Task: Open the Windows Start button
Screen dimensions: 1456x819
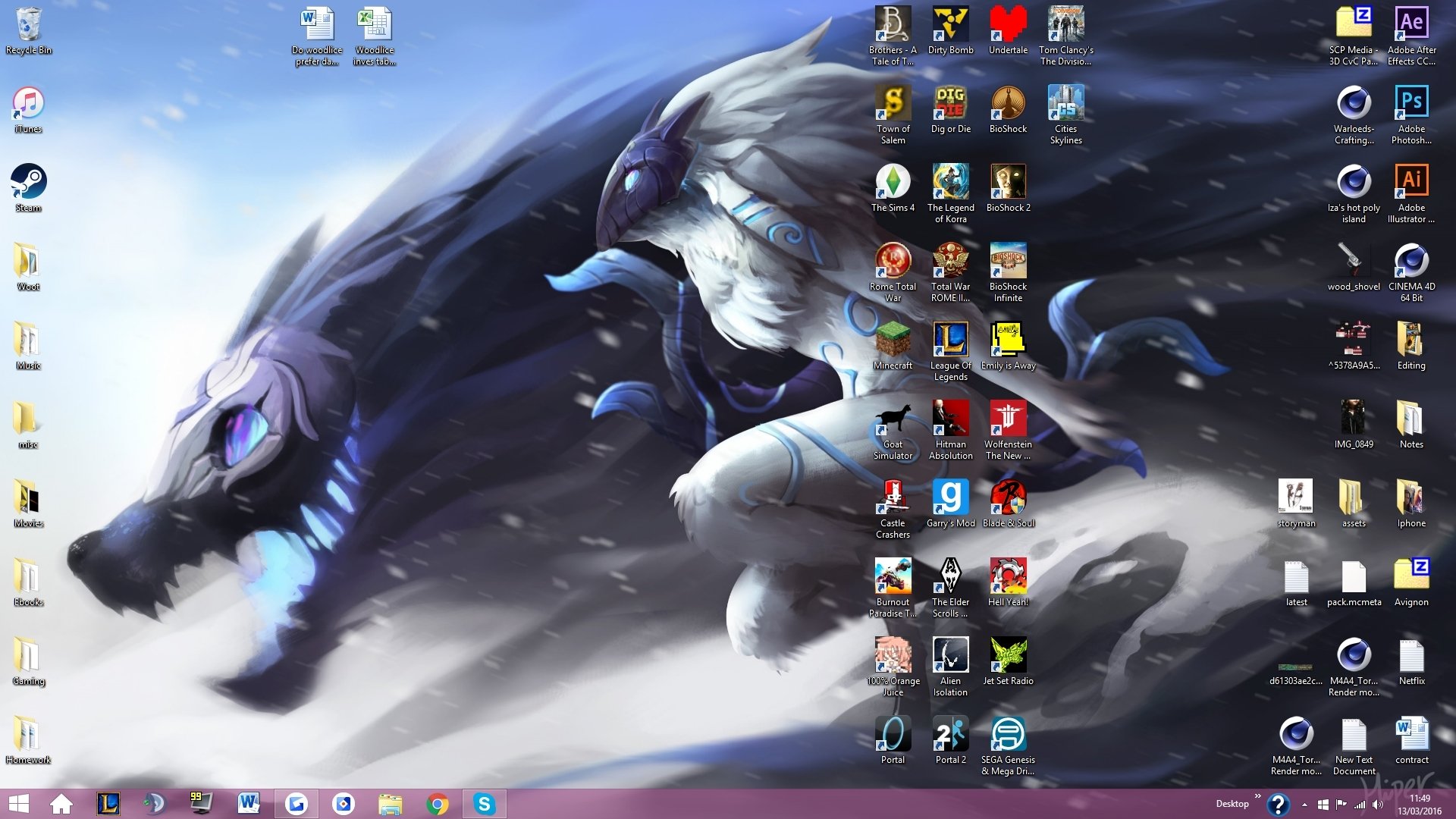Action: (17, 804)
